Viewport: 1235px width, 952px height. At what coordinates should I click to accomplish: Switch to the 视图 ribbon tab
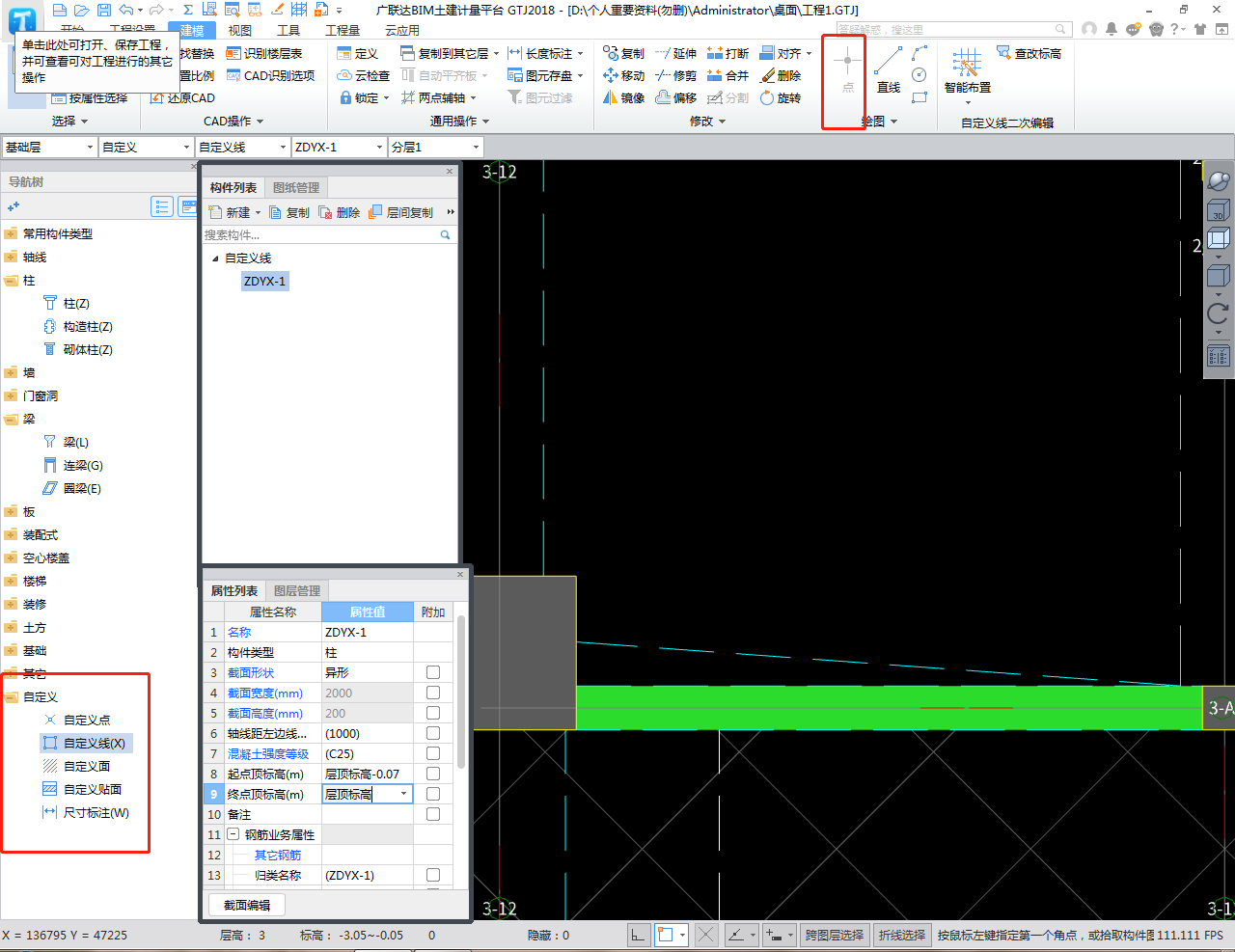[x=240, y=31]
